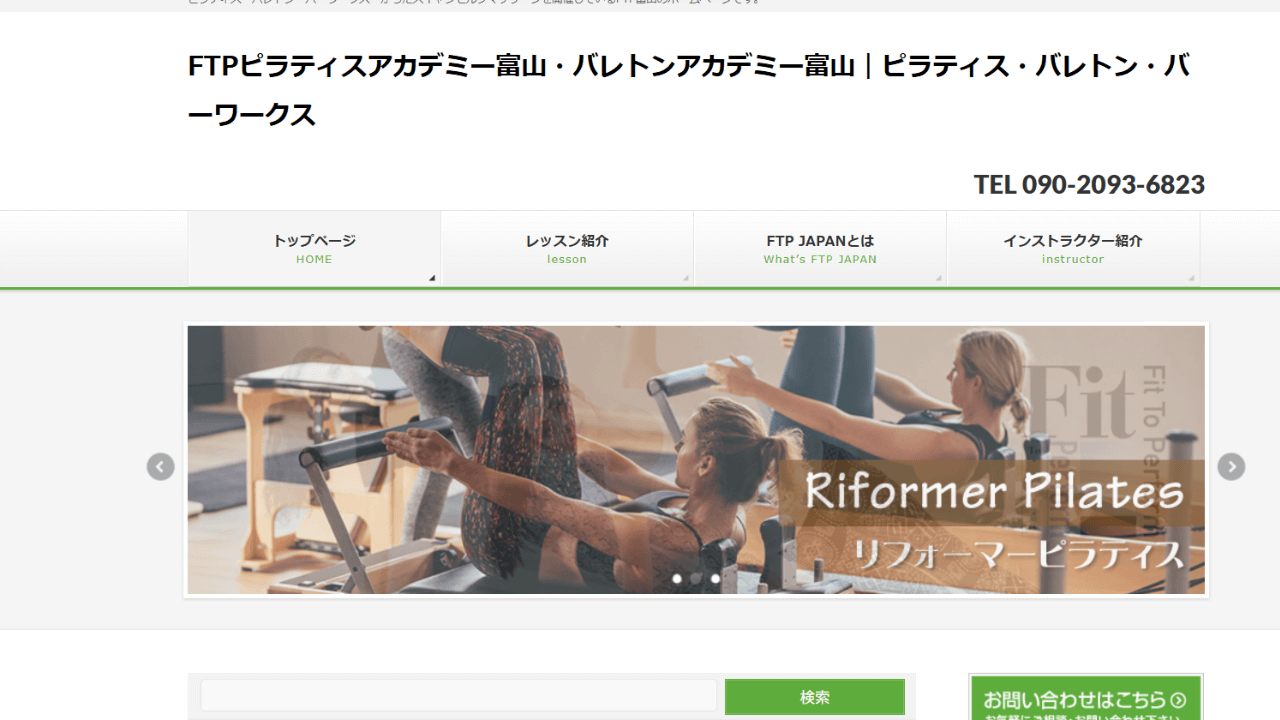Open the レッスン紹介 lesson menu item
Viewport: 1280px width, 720px height.
tap(567, 249)
